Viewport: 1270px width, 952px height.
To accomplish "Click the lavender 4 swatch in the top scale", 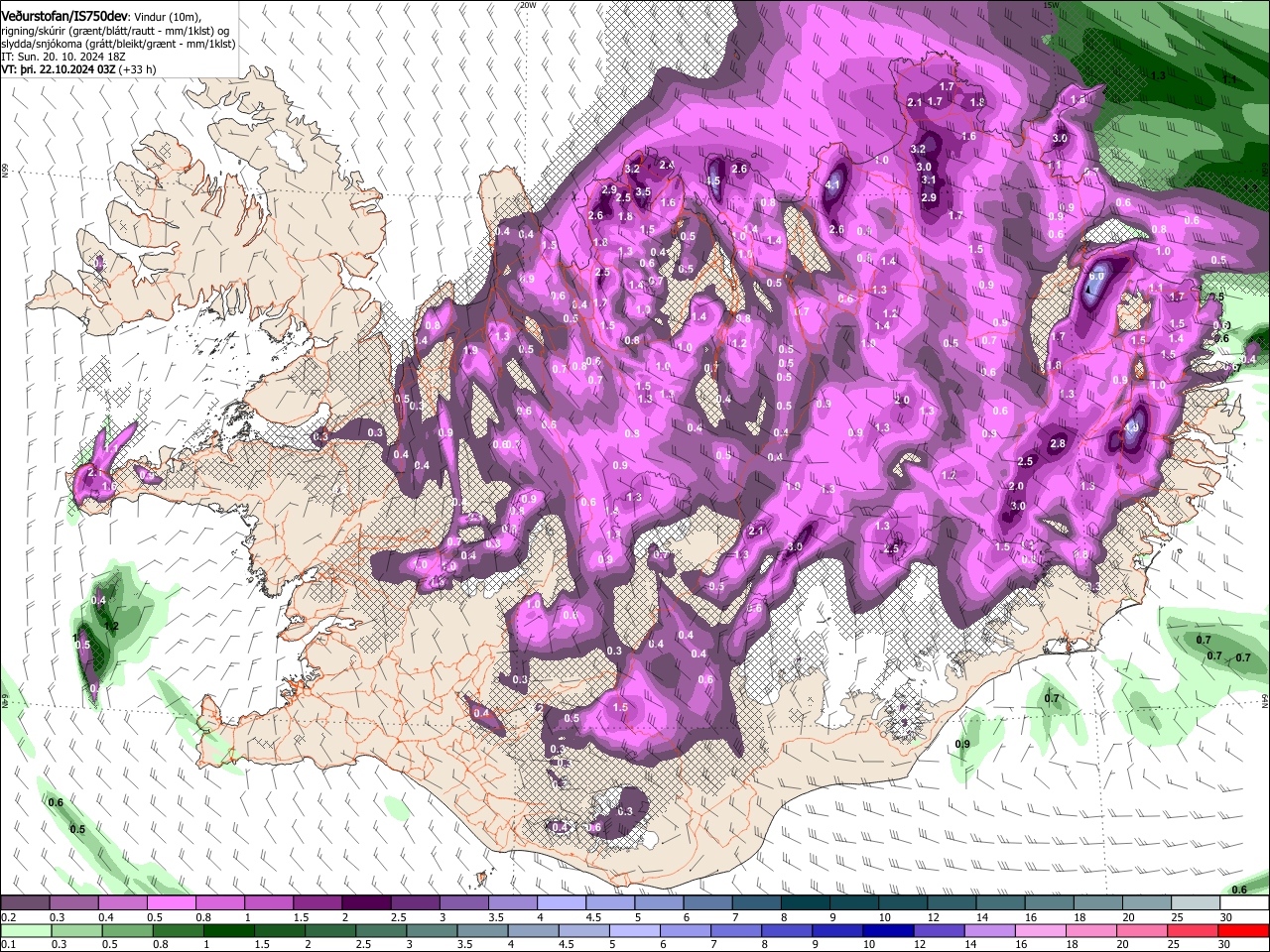I will (561, 903).
